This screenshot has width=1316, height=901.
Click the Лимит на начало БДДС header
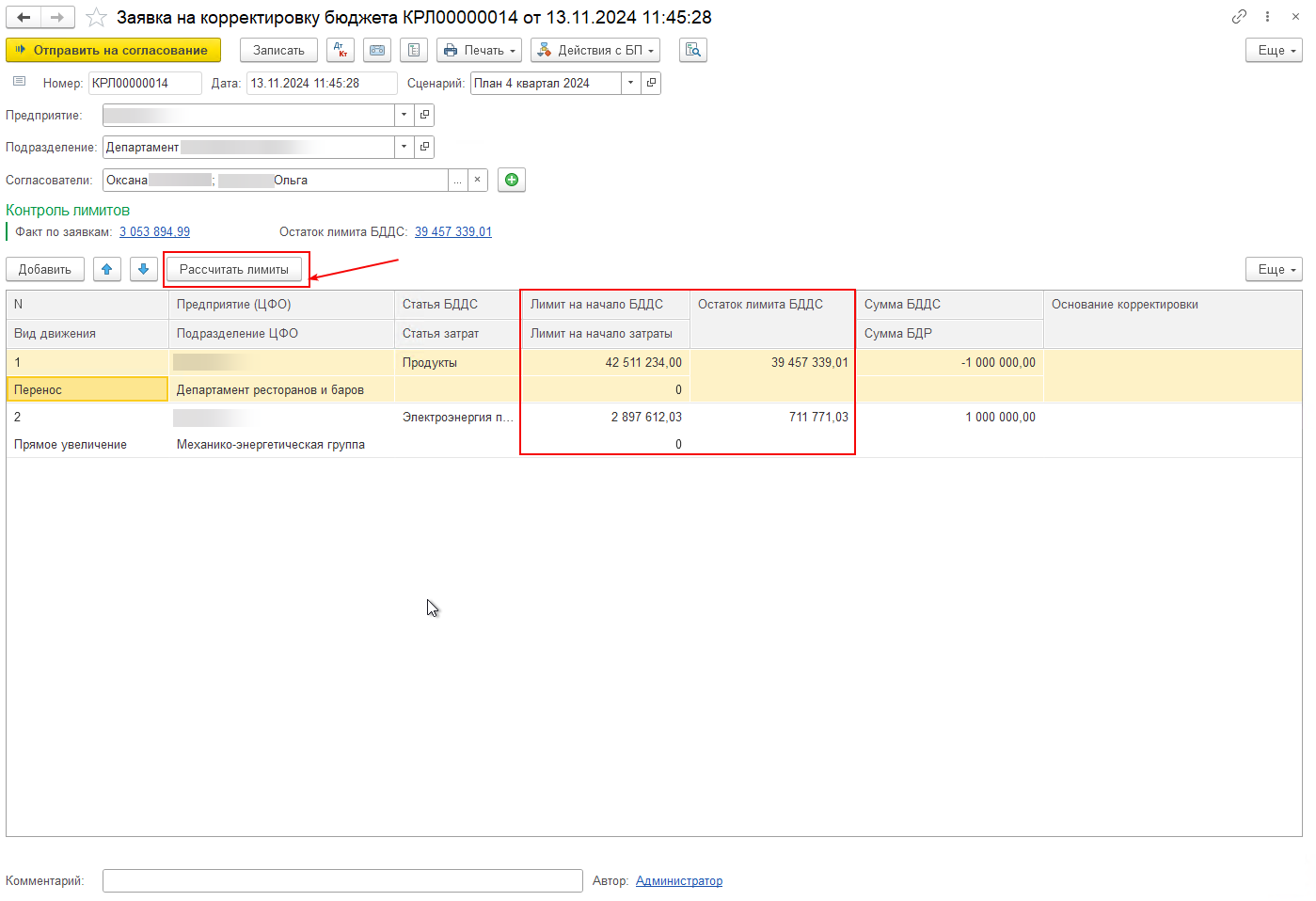(606, 304)
